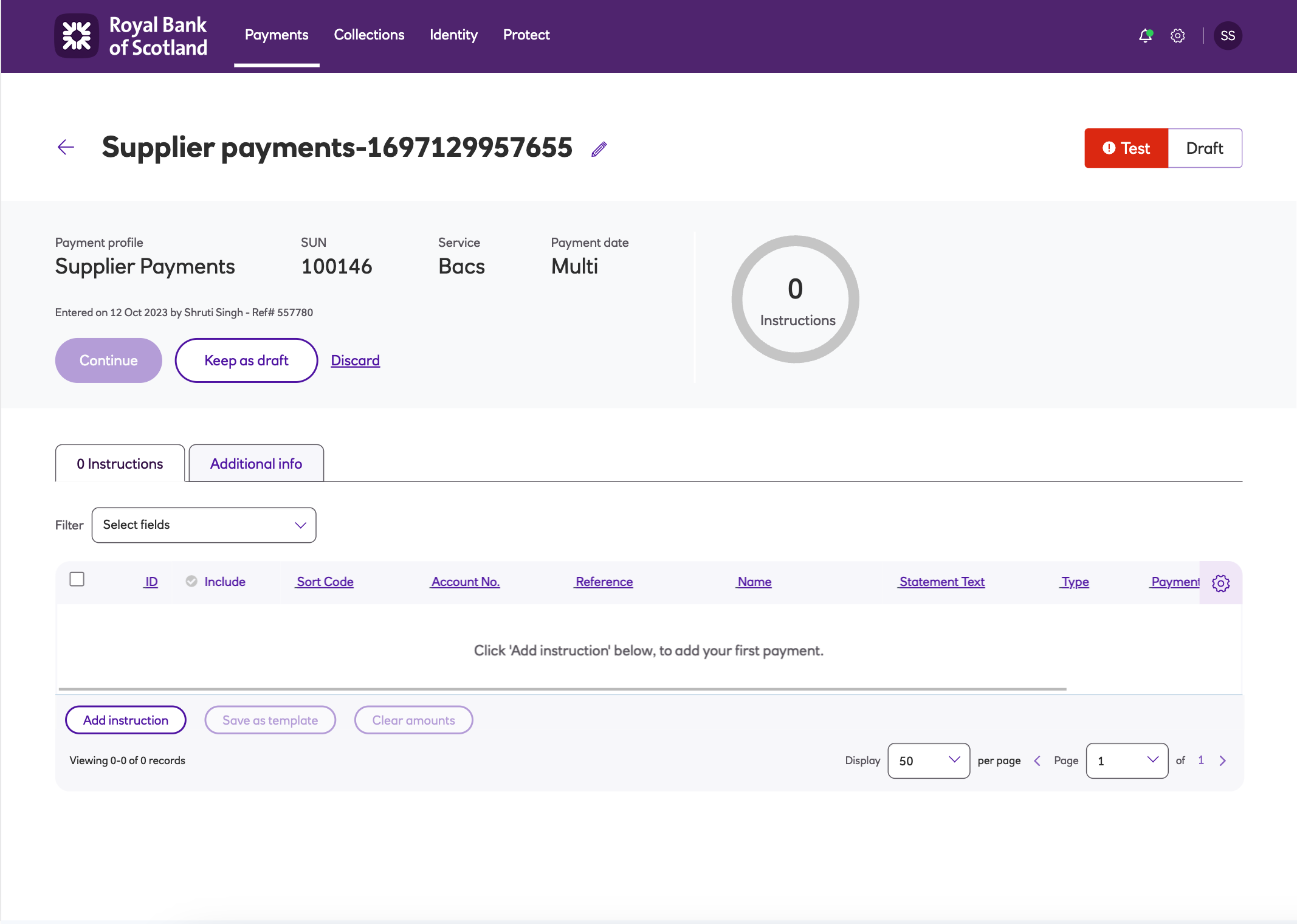
Task: Click Keep as draft
Action: 246,360
